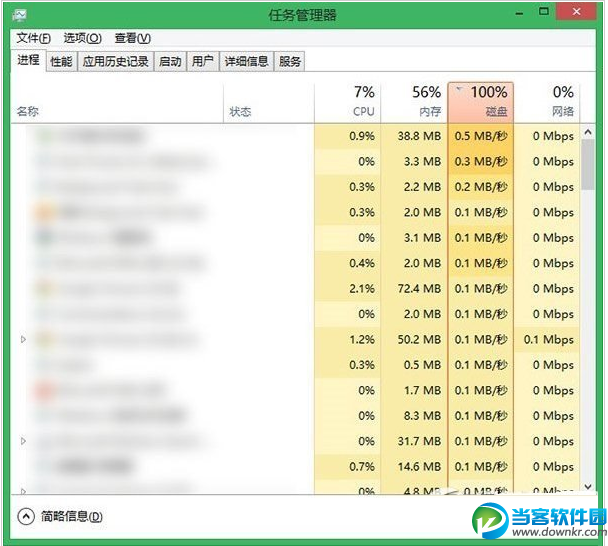
Task: Minimize the 任务管理器 window
Action: point(520,13)
